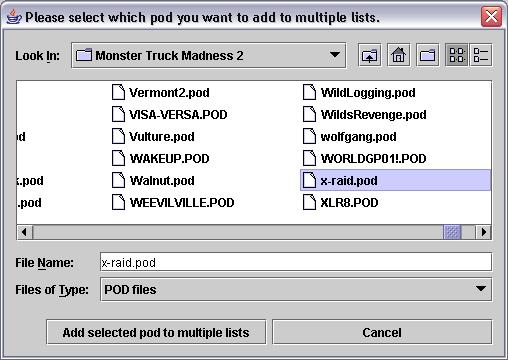Click Add selected pod to multiple lists
508x360 pixels.
coord(156,332)
